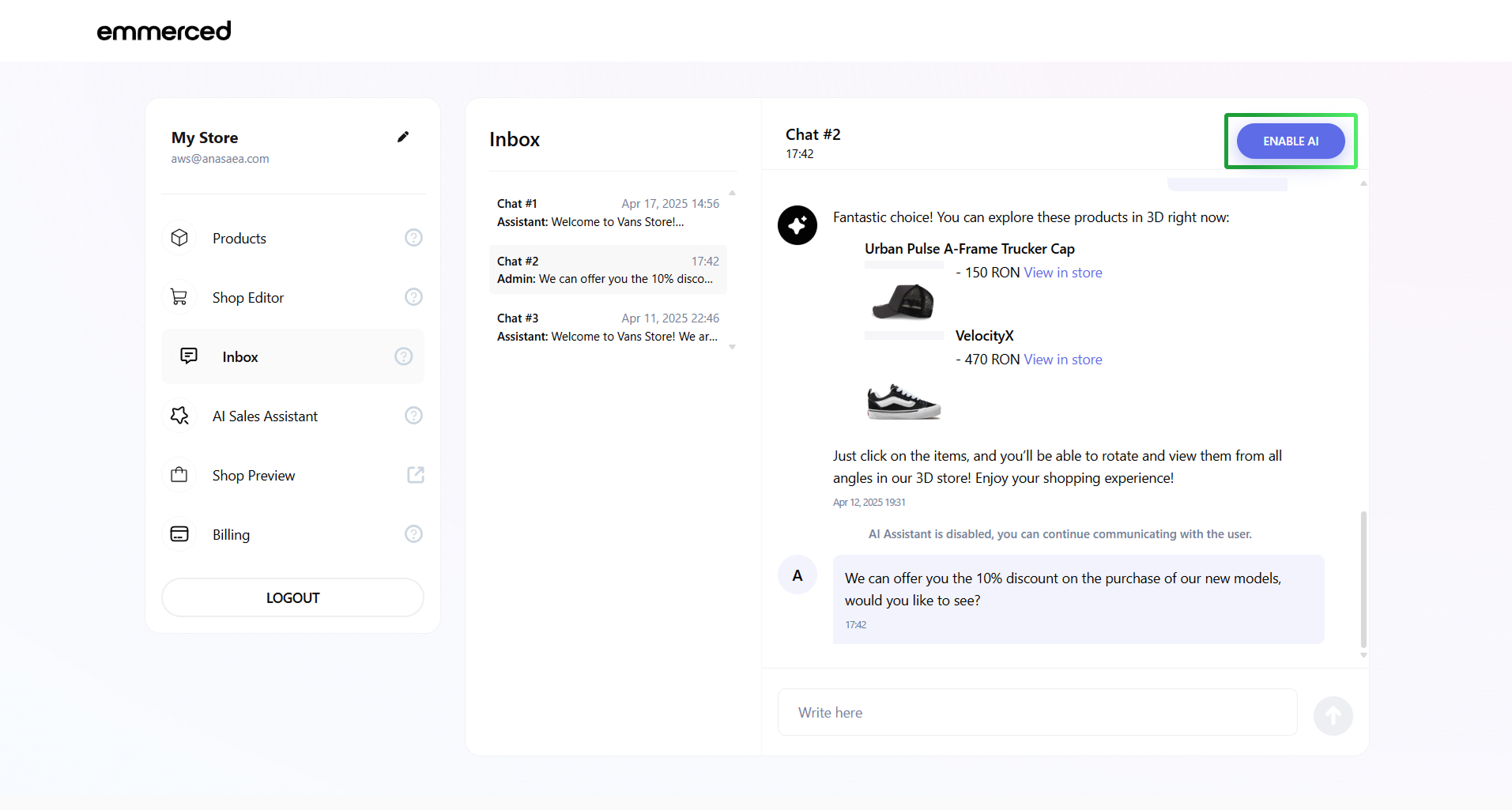Click the Write here message field
The image size is (1512, 810).
pos(1037,712)
